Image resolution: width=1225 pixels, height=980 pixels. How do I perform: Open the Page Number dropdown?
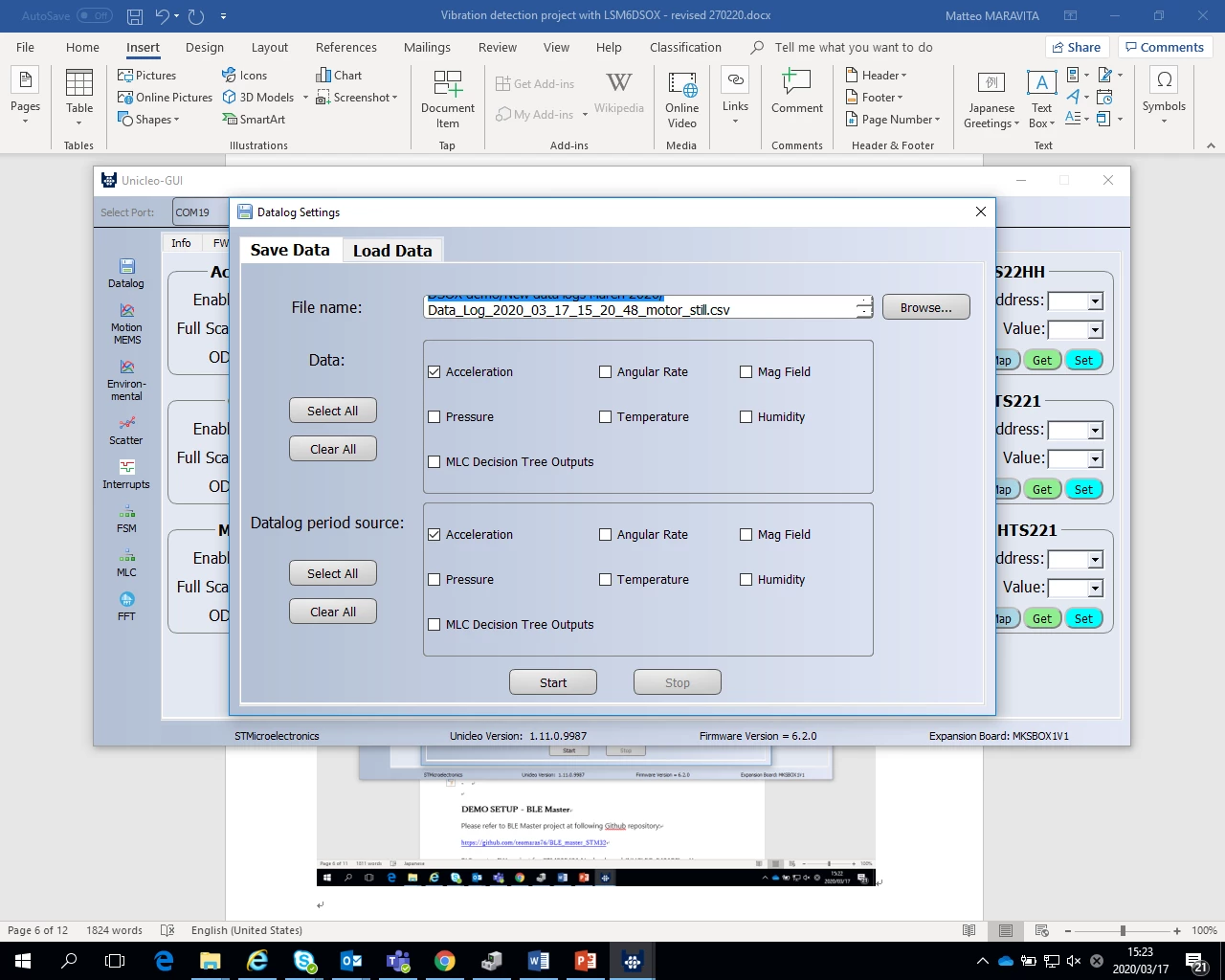(x=894, y=119)
